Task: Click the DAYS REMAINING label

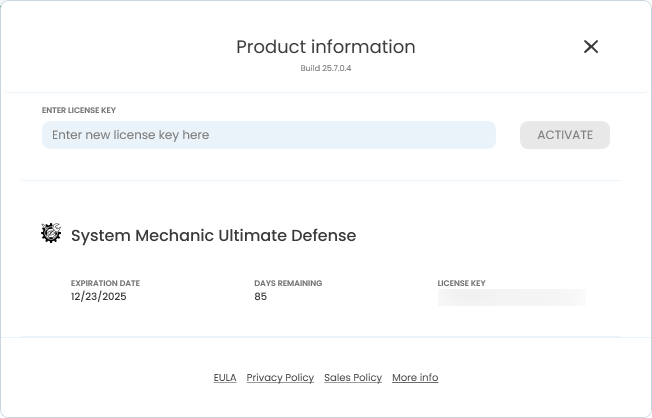Action: [x=288, y=284]
